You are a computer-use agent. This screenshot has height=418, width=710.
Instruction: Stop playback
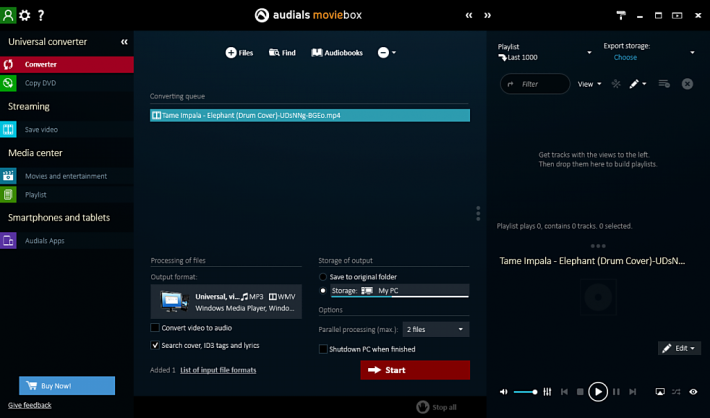(580, 392)
